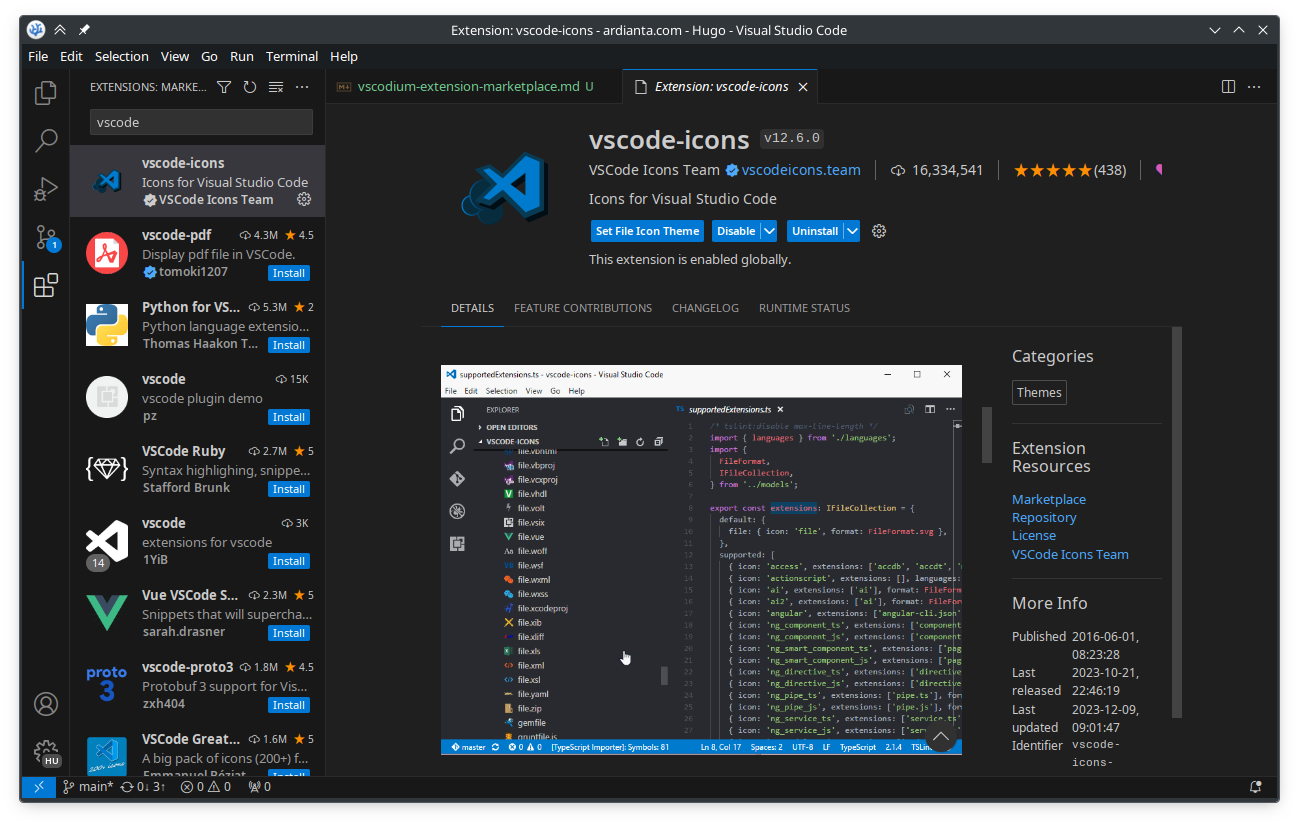Click the v12.6.0 version badge

(791, 139)
